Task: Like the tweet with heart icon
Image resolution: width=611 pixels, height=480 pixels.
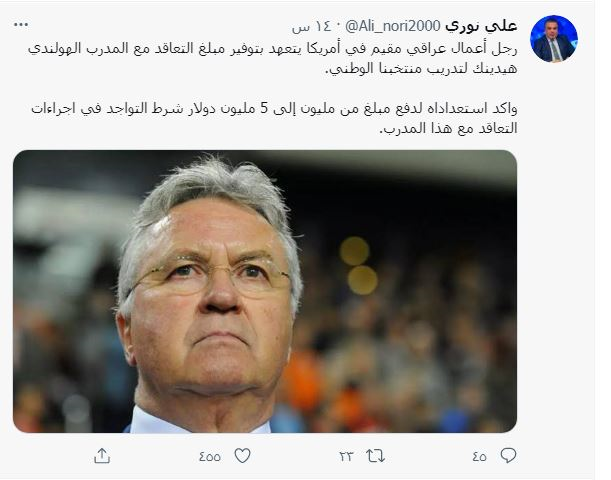Action: (242, 455)
